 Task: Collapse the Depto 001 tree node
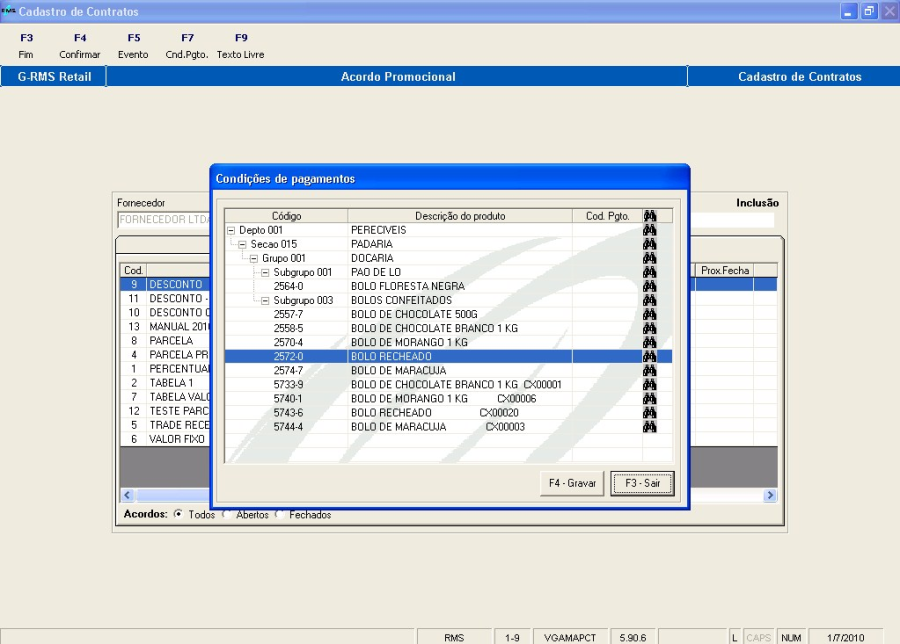click(x=231, y=230)
